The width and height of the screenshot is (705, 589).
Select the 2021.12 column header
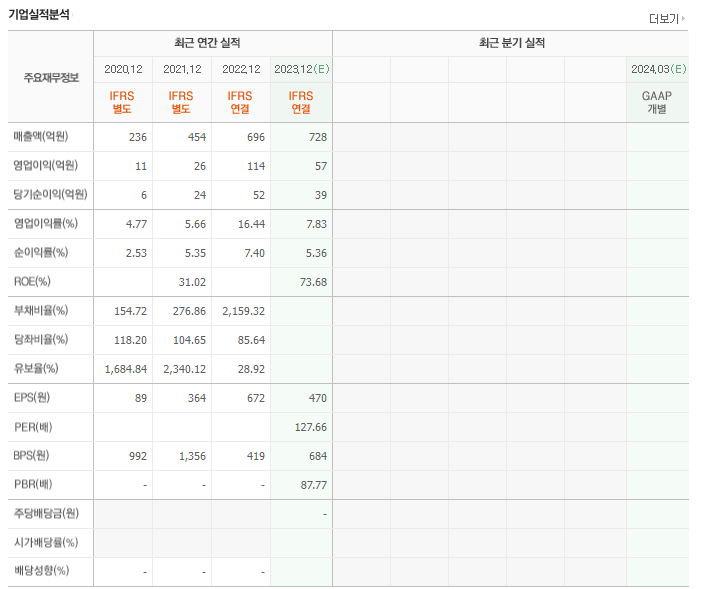pyautogui.click(x=182, y=69)
